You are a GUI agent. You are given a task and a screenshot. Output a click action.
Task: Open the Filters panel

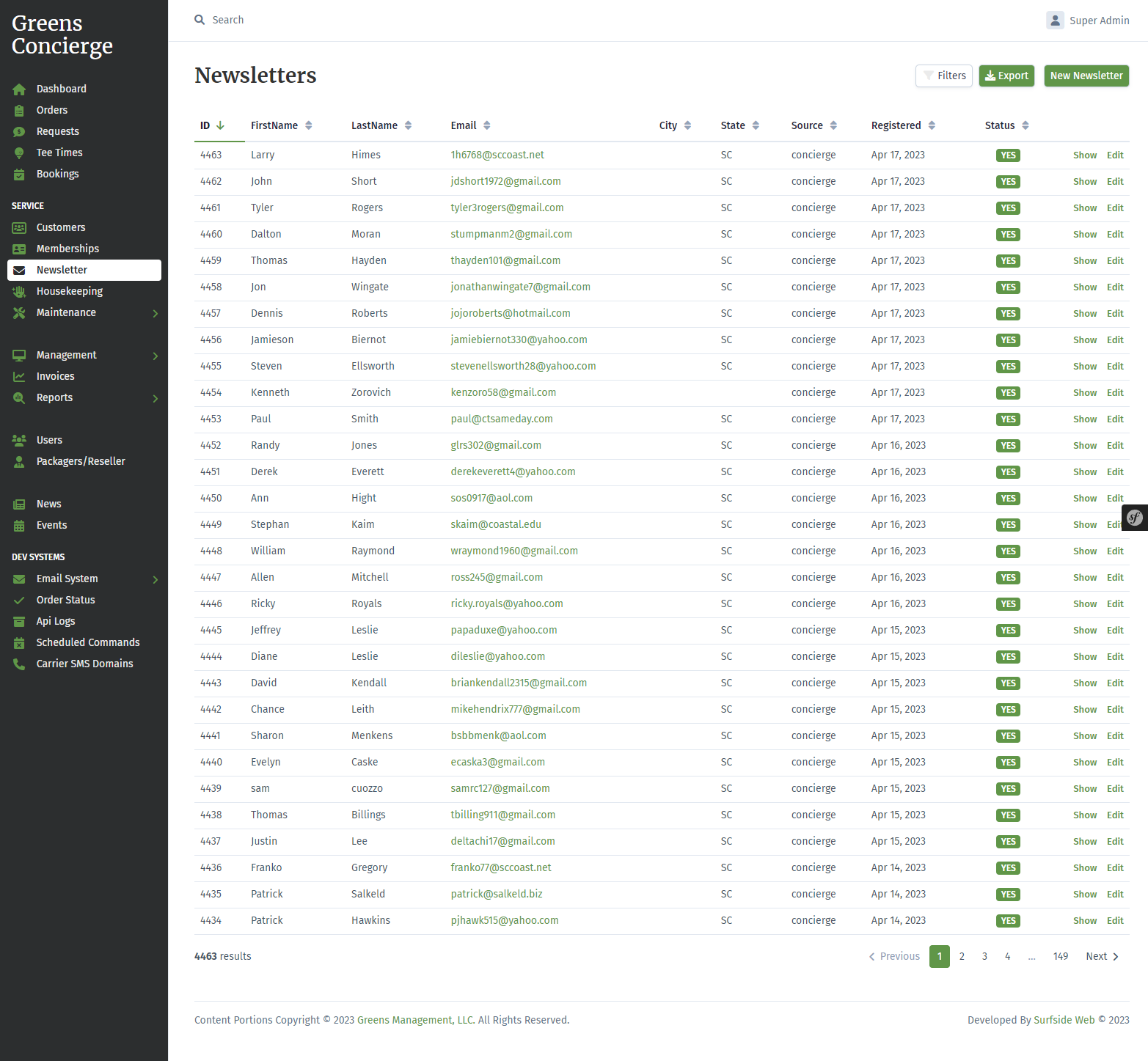click(x=944, y=76)
